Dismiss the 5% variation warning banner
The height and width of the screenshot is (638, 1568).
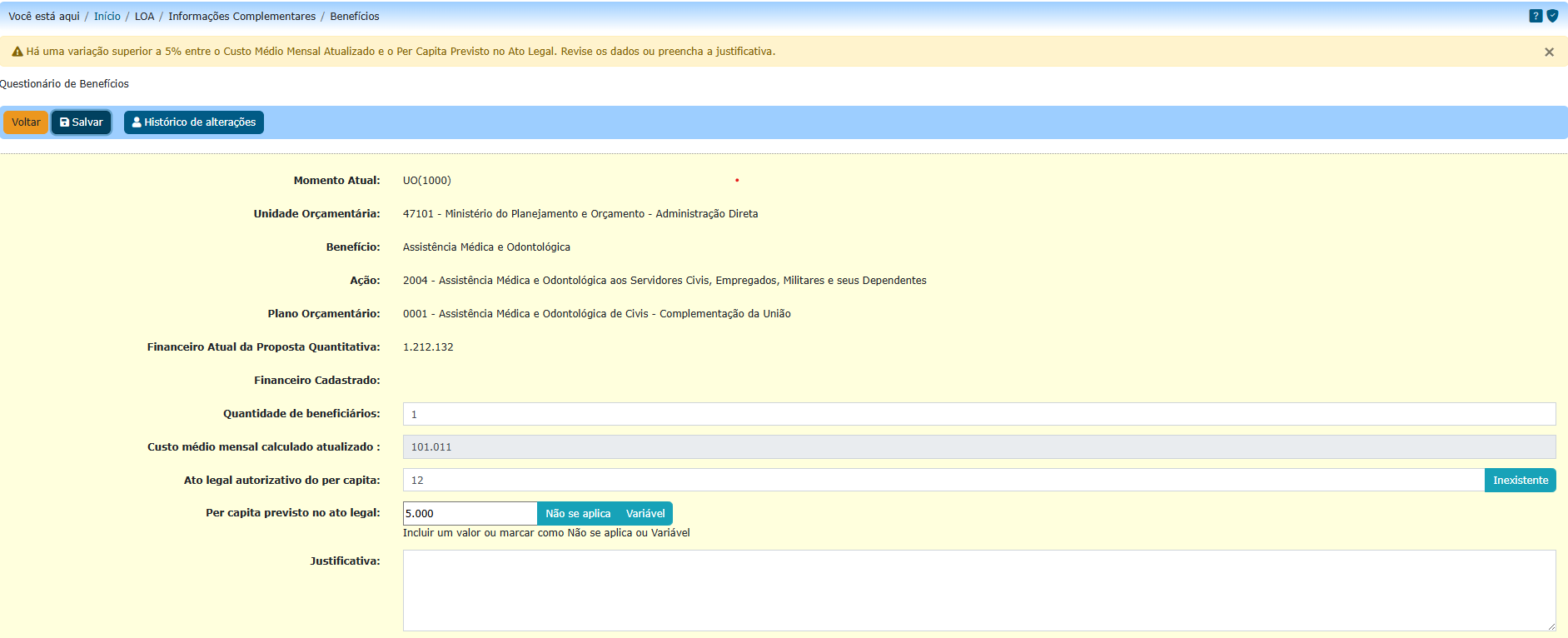coord(1549,52)
